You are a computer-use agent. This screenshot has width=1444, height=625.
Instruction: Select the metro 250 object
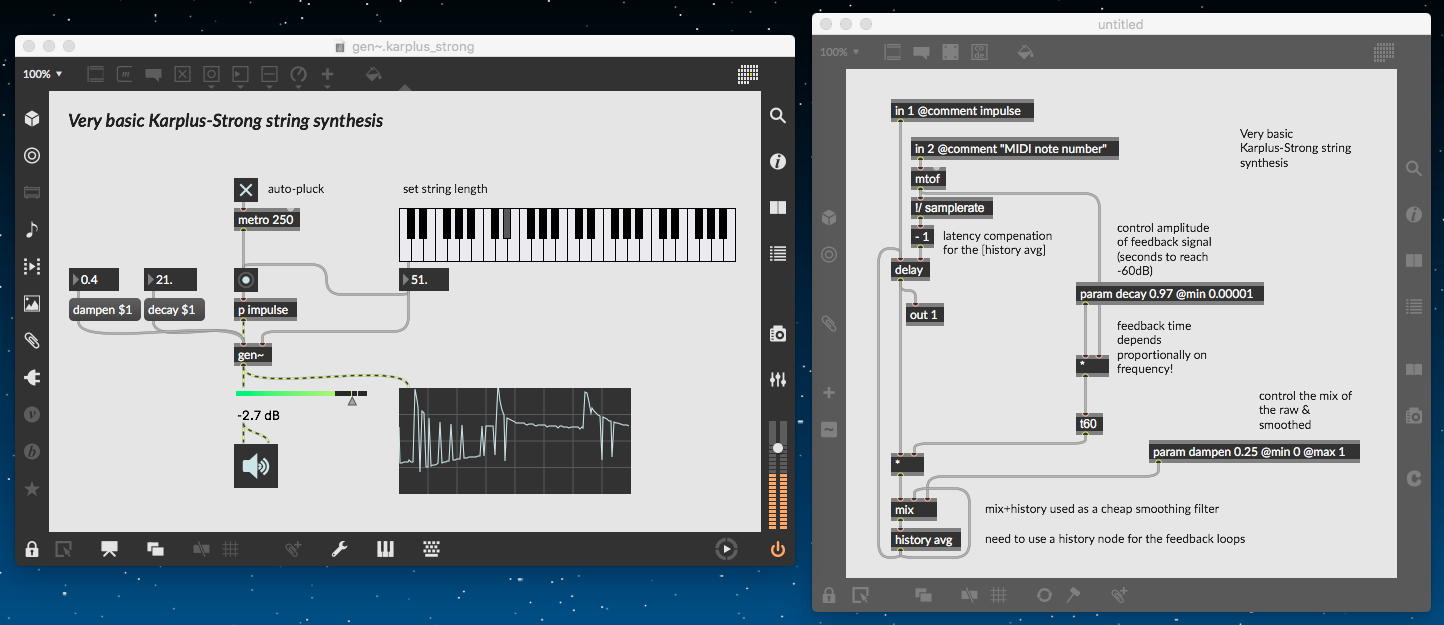pyautogui.click(x=267, y=219)
